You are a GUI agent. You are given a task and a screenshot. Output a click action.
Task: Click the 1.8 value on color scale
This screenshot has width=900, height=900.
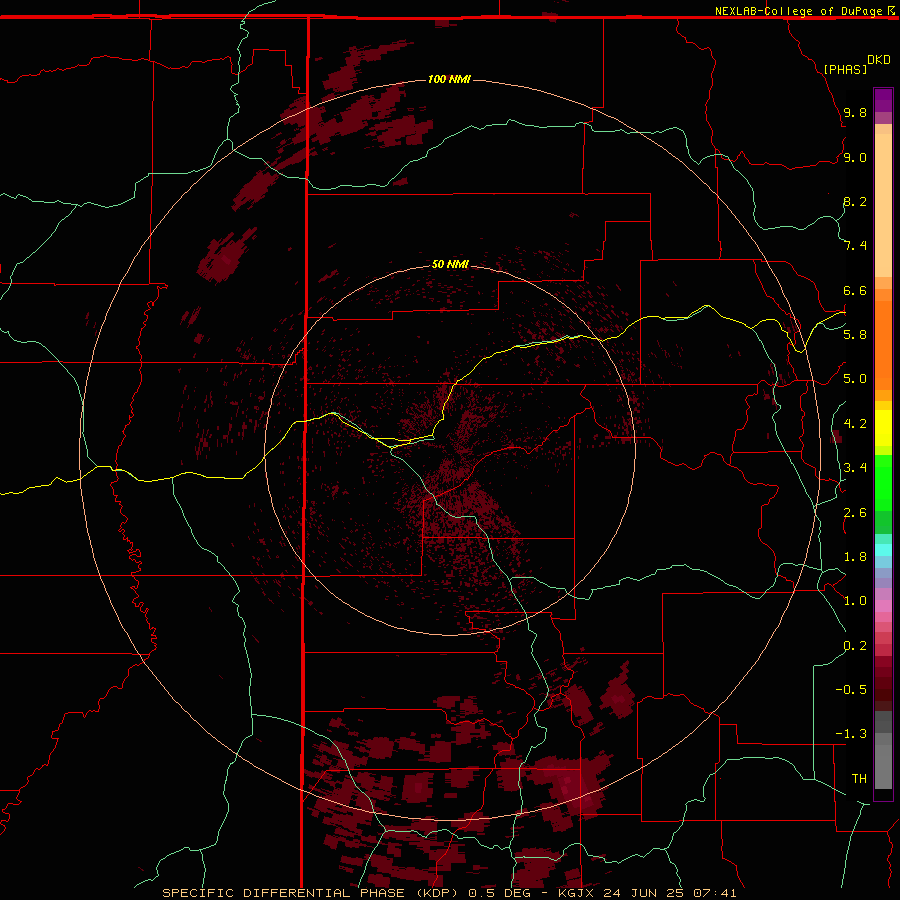(x=855, y=557)
